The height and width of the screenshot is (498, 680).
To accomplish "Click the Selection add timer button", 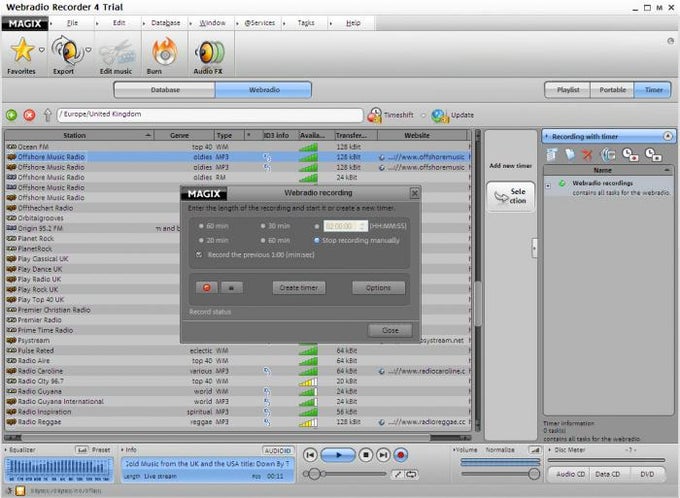I will [x=510, y=196].
